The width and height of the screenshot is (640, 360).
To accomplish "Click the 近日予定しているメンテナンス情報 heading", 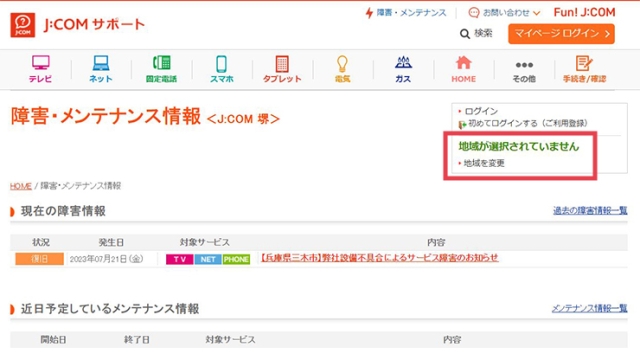I will click(x=110, y=309).
